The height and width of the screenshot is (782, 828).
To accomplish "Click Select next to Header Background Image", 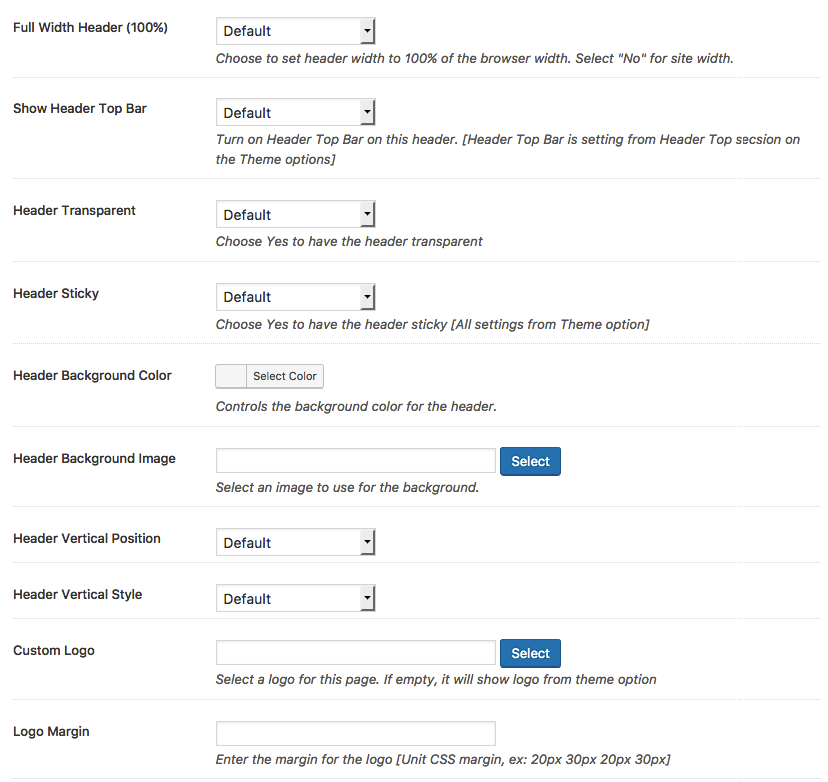I will [x=530, y=461].
